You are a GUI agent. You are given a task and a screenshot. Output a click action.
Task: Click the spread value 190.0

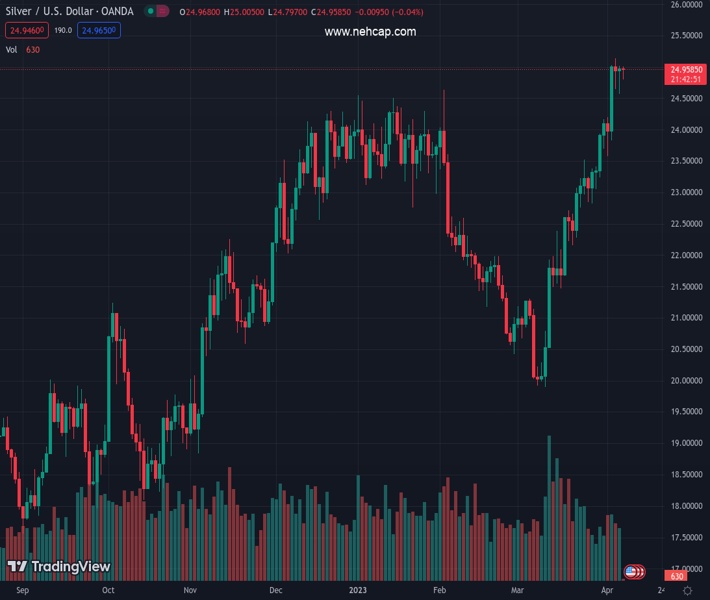point(62,31)
